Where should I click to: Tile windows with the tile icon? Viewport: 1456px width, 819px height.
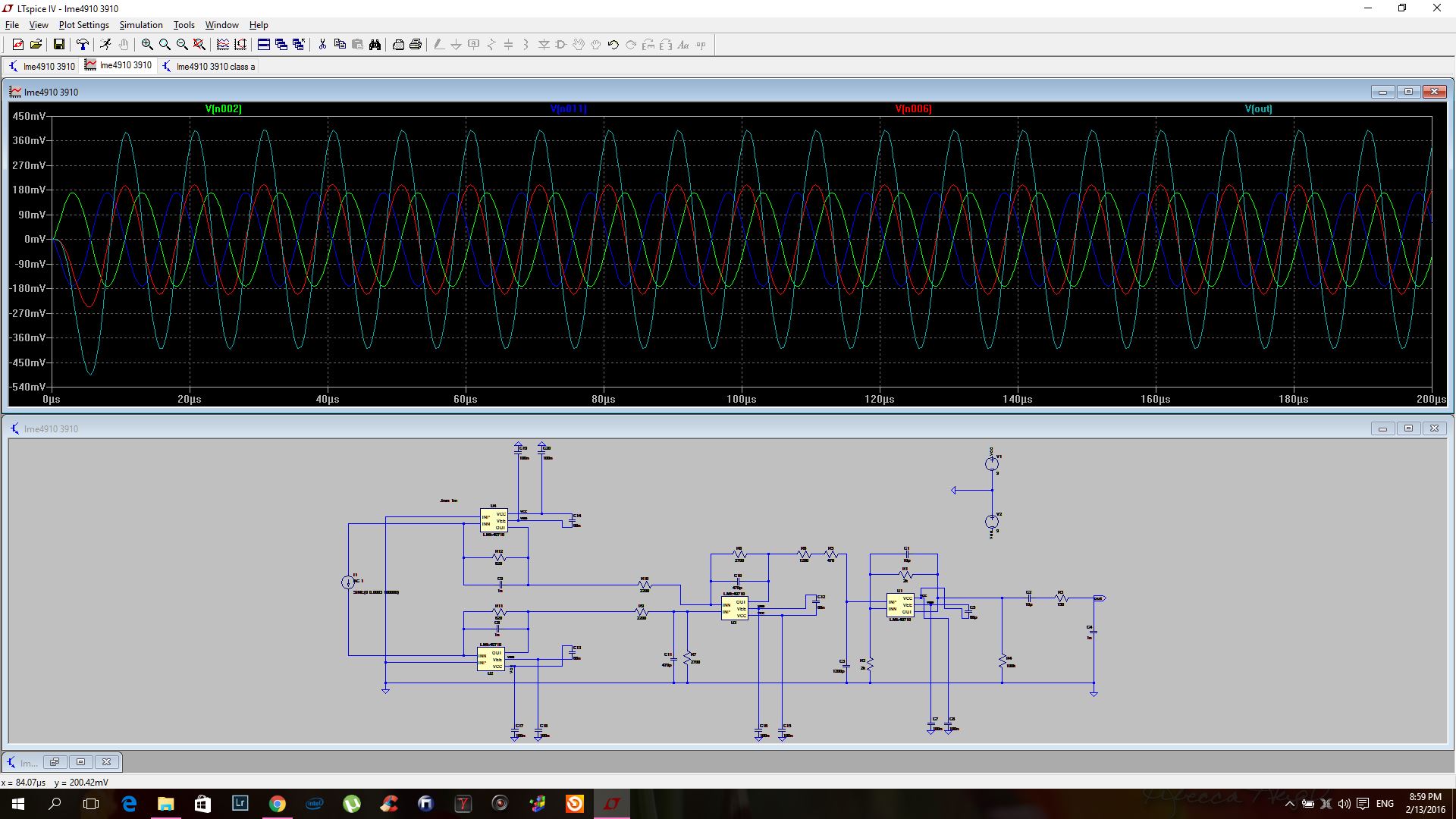tap(264, 45)
